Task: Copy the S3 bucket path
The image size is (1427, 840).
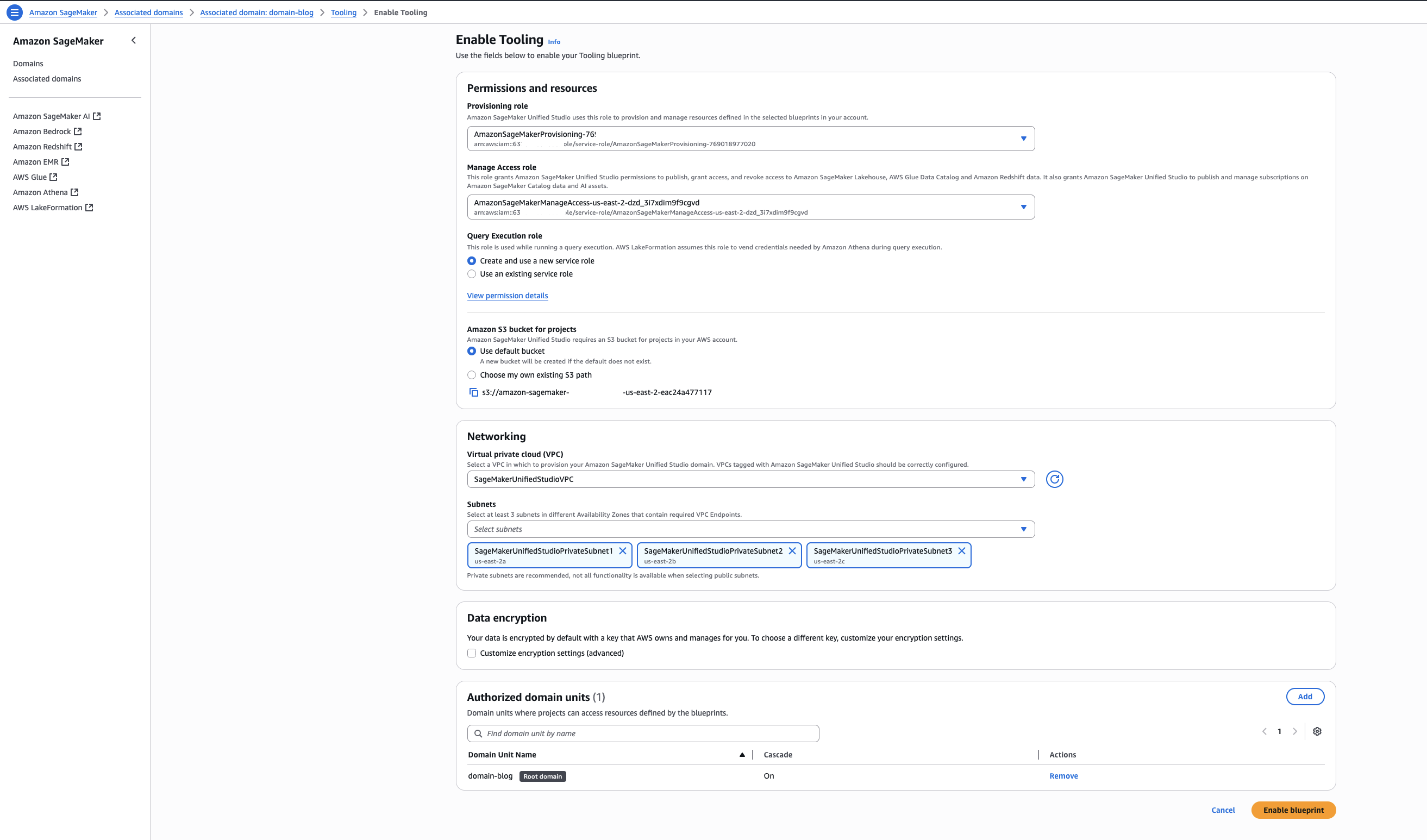Action: (x=473, y=392)
